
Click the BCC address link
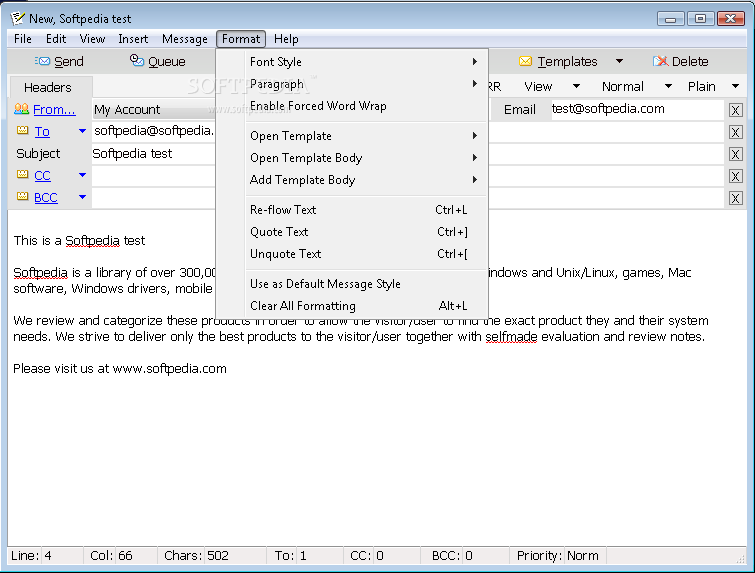click(x=46, y=197)
